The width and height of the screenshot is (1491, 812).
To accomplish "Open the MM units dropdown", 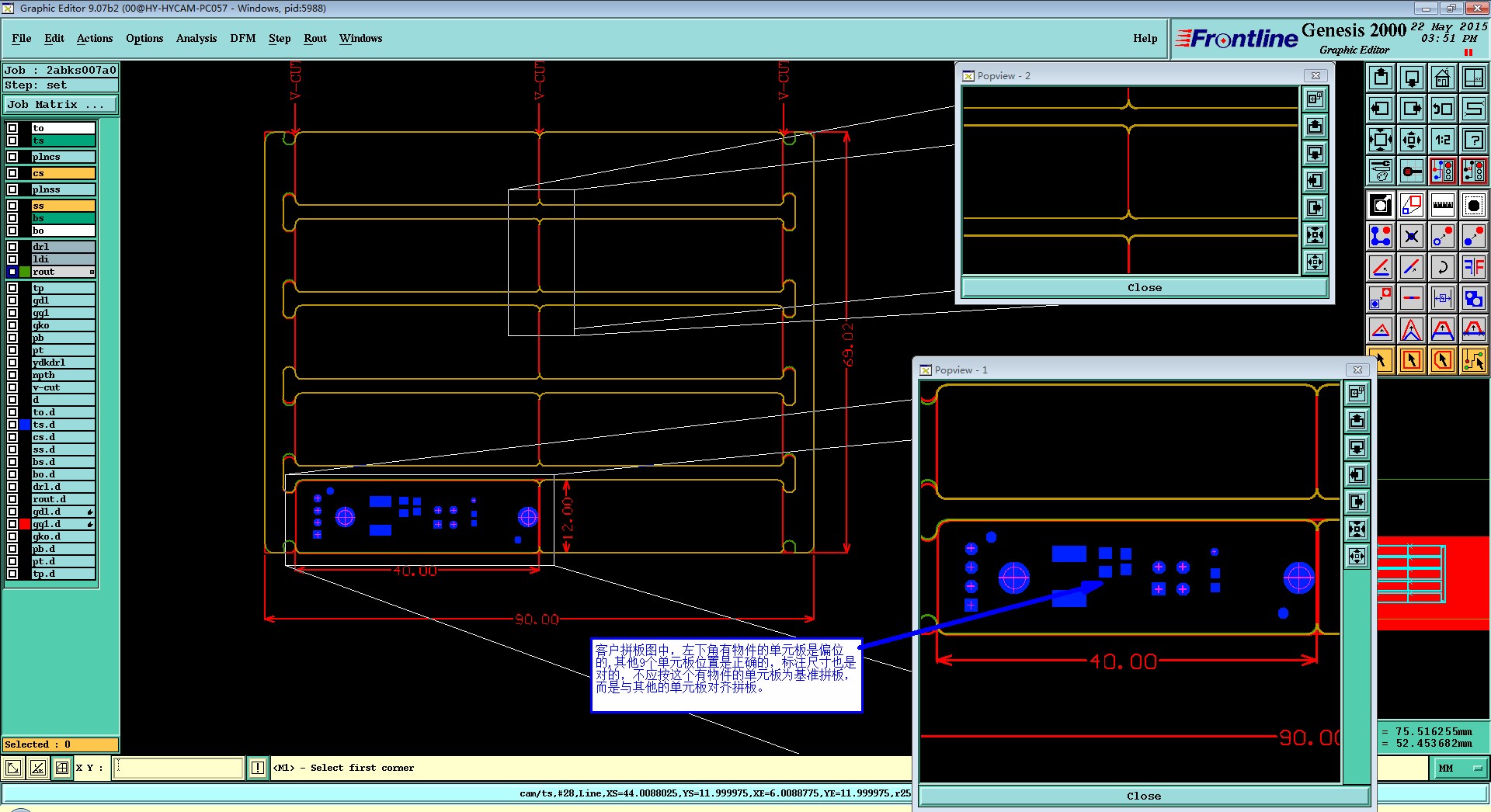I will [1460, 768].
